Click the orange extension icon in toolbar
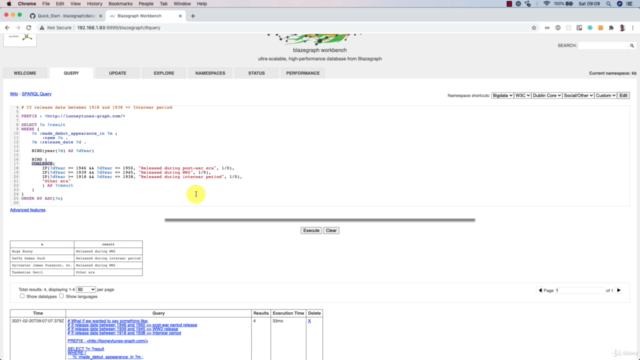Viewport: 640px width, 360px height. tap(600, 28)
